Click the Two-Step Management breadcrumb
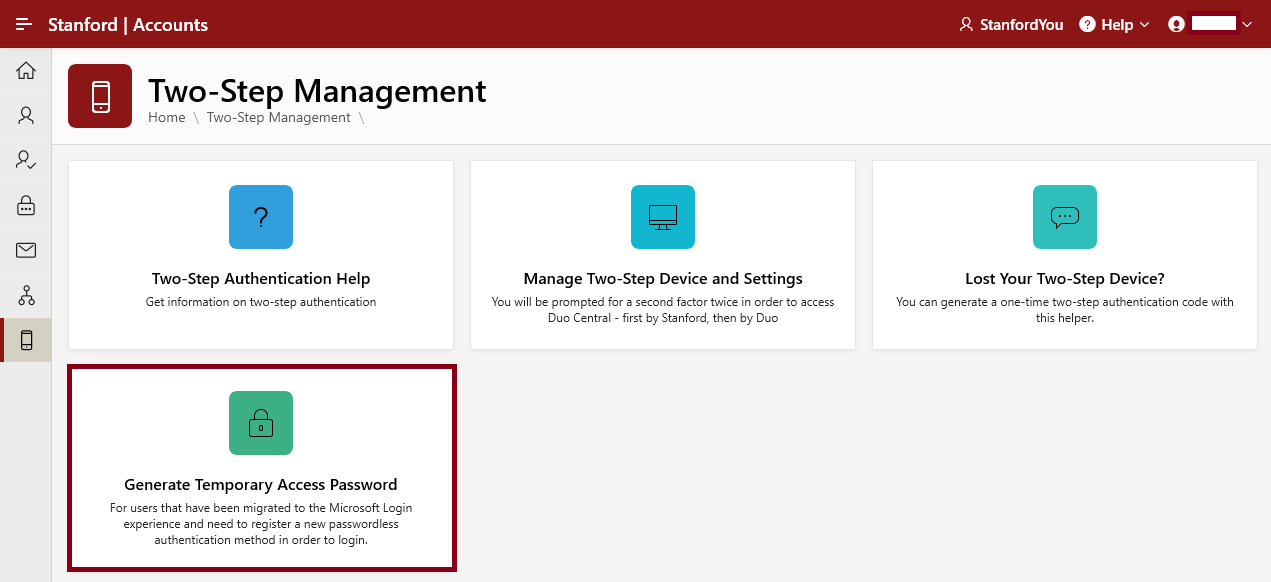The image size is (1271, 582). point(279,117)
